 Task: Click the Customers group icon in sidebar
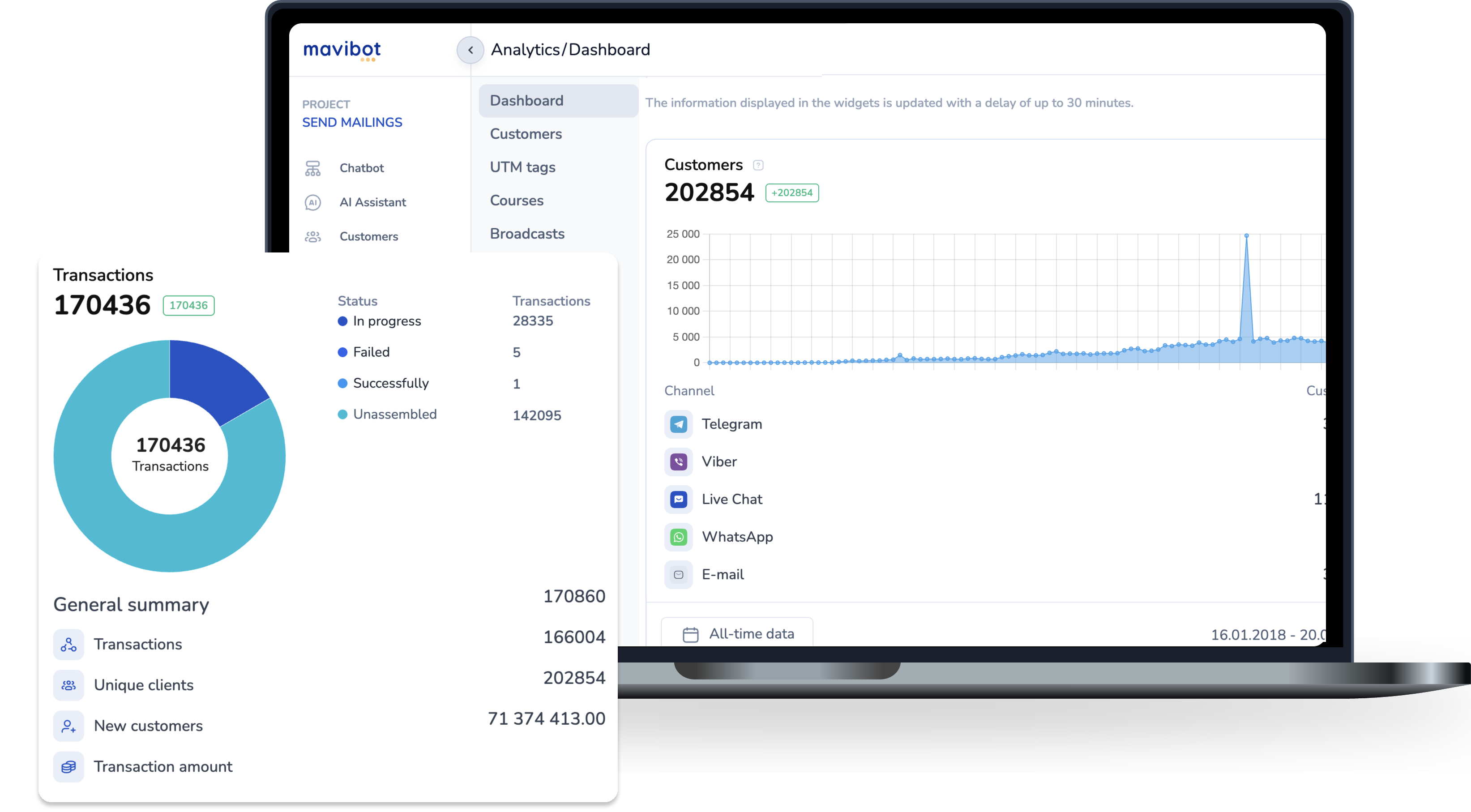click(312, 236)
